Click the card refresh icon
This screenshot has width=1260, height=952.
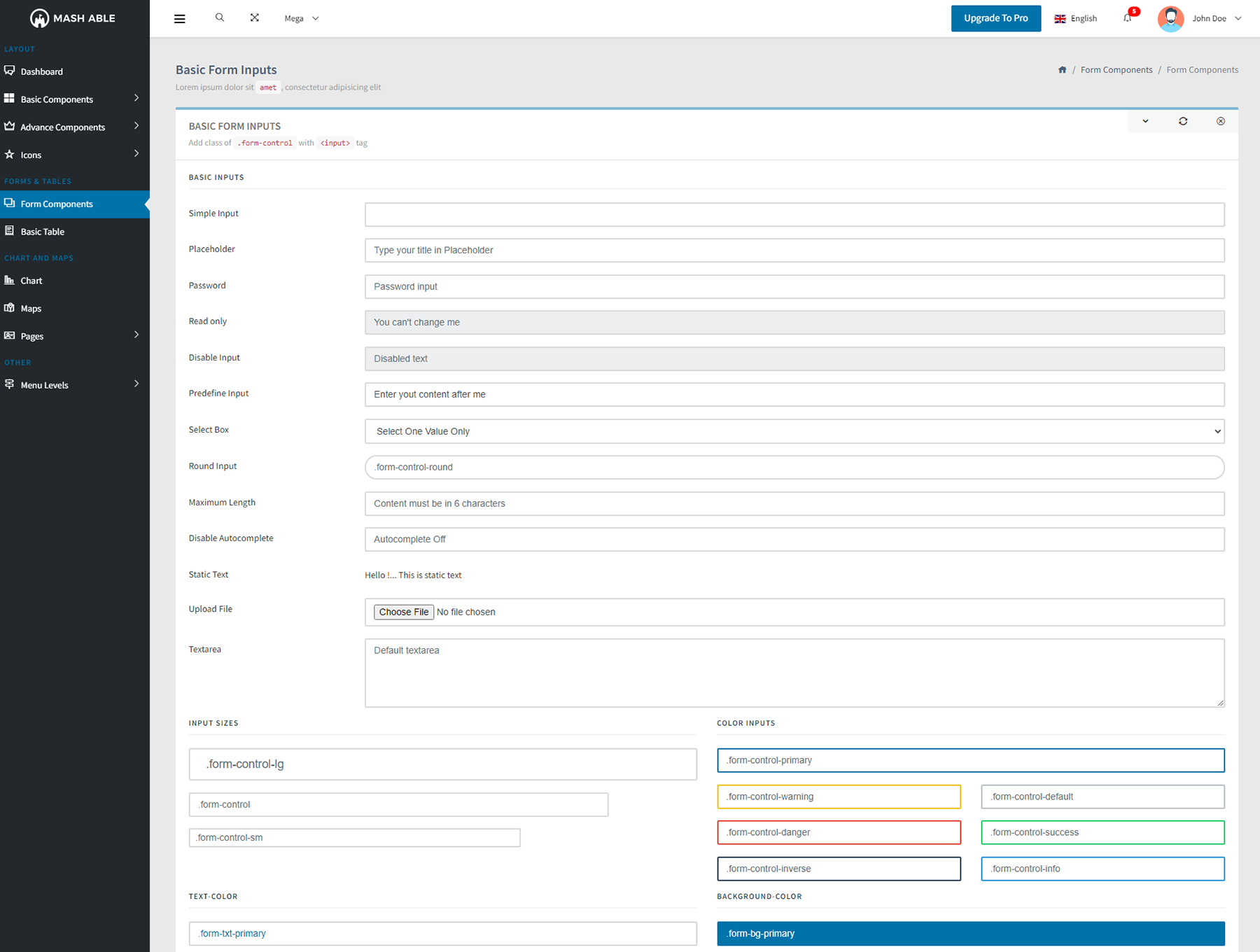(x=1183, y=121)
